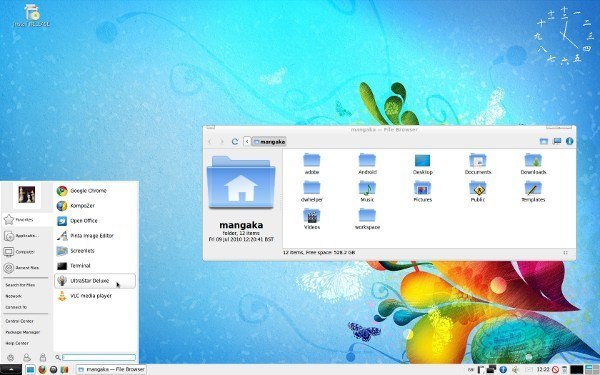This screenshot has width=600, height=375.
Task: Open the Music folder
Action: tap(367, 191)
